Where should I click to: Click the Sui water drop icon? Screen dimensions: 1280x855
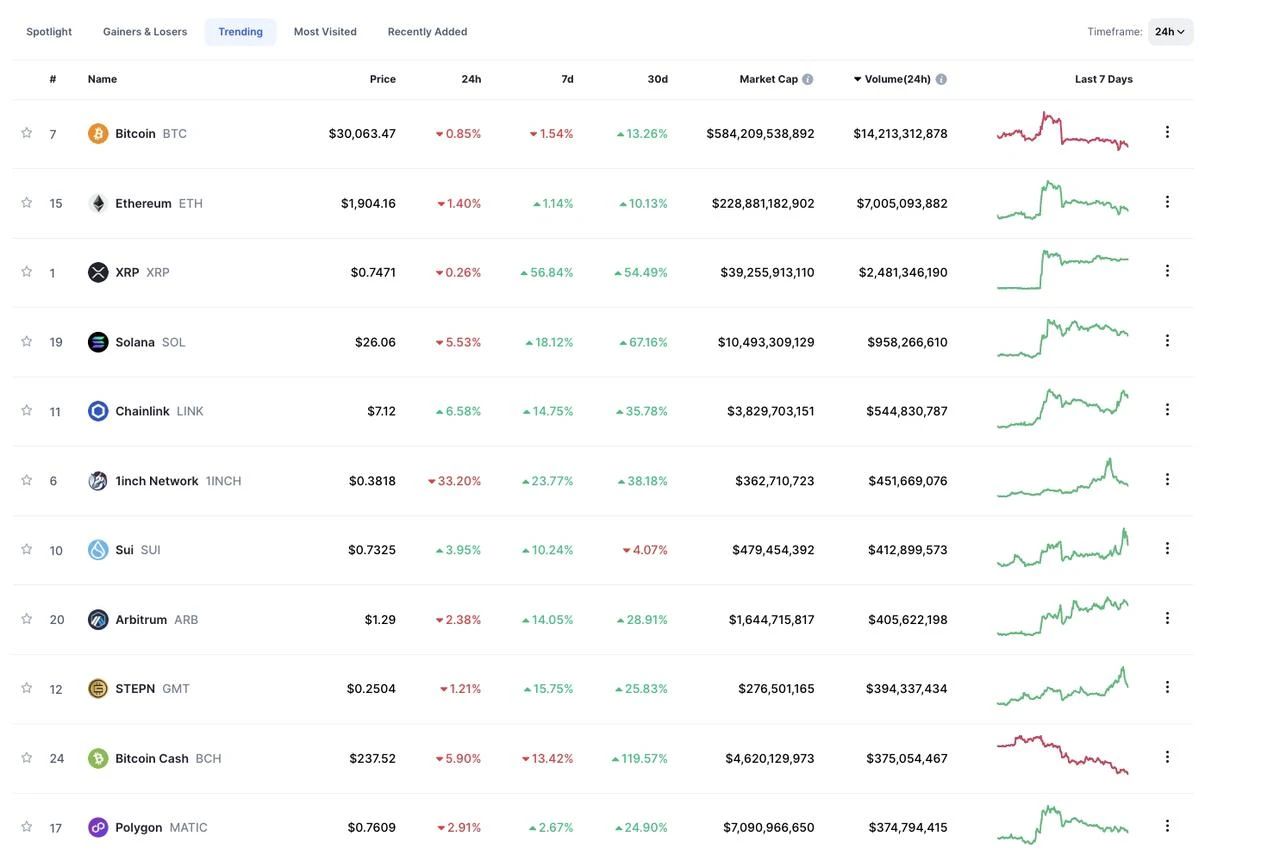[98, 550]
